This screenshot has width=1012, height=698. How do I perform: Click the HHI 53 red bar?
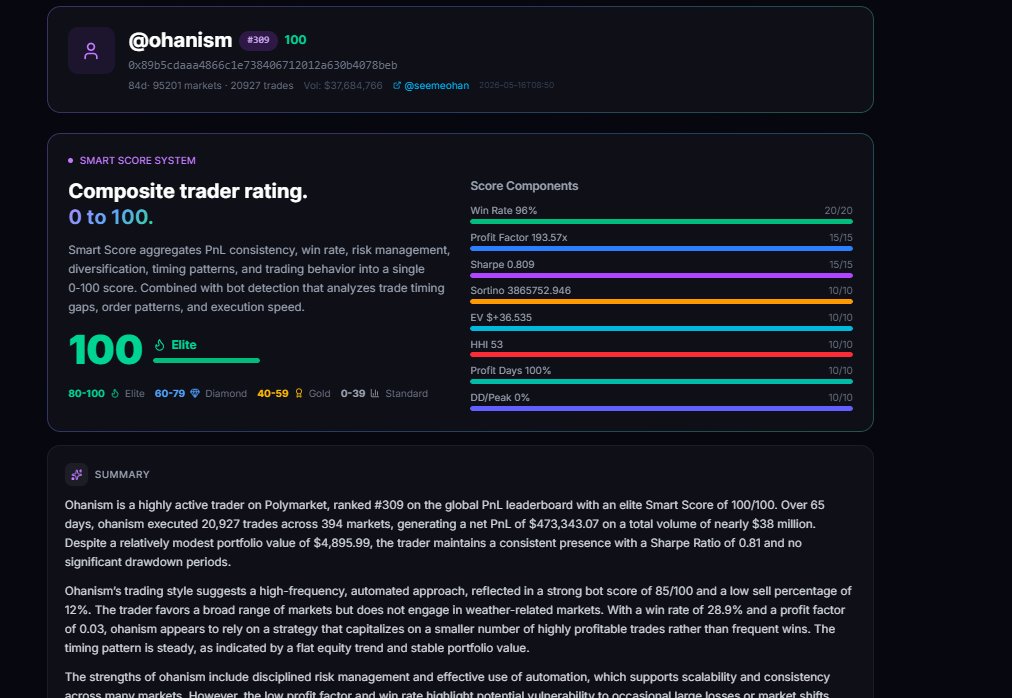pyautogui.click(x=662, y=354)
